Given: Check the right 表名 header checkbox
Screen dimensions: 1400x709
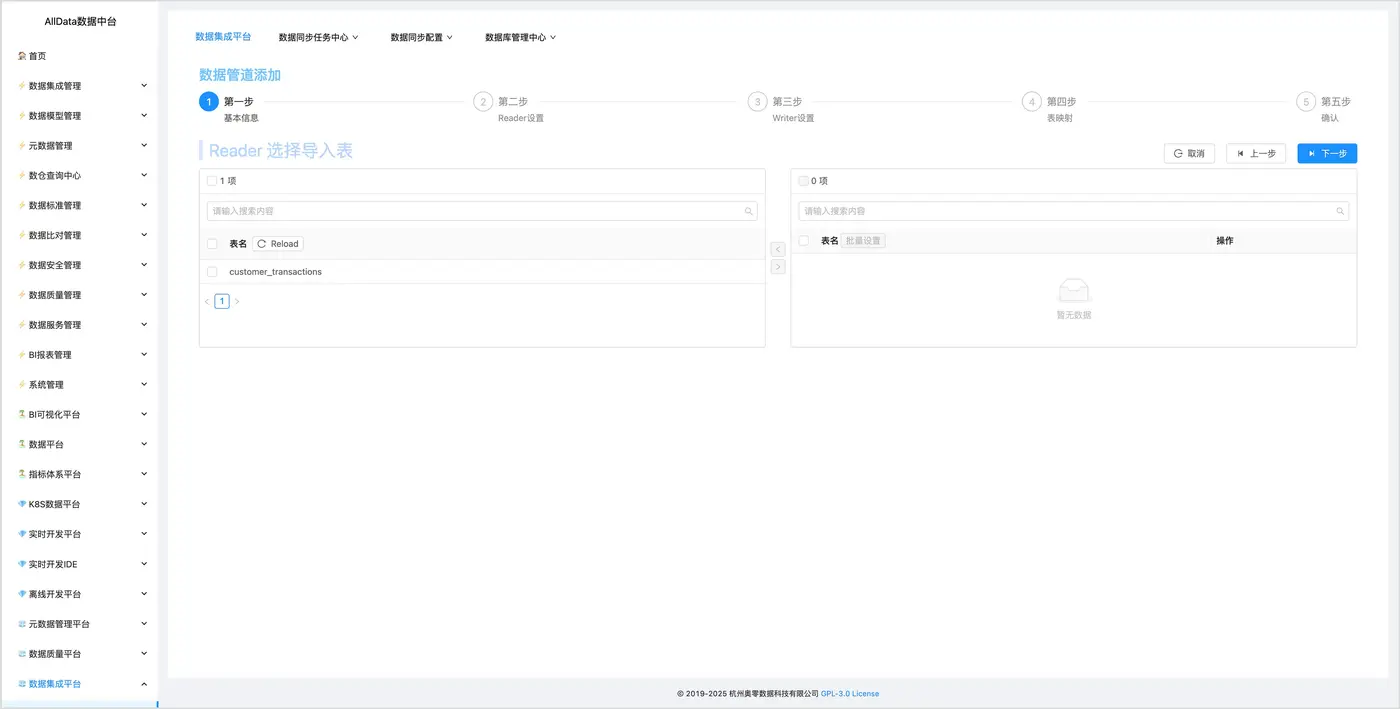Looking at the screenshot, I should click(804, 241).
